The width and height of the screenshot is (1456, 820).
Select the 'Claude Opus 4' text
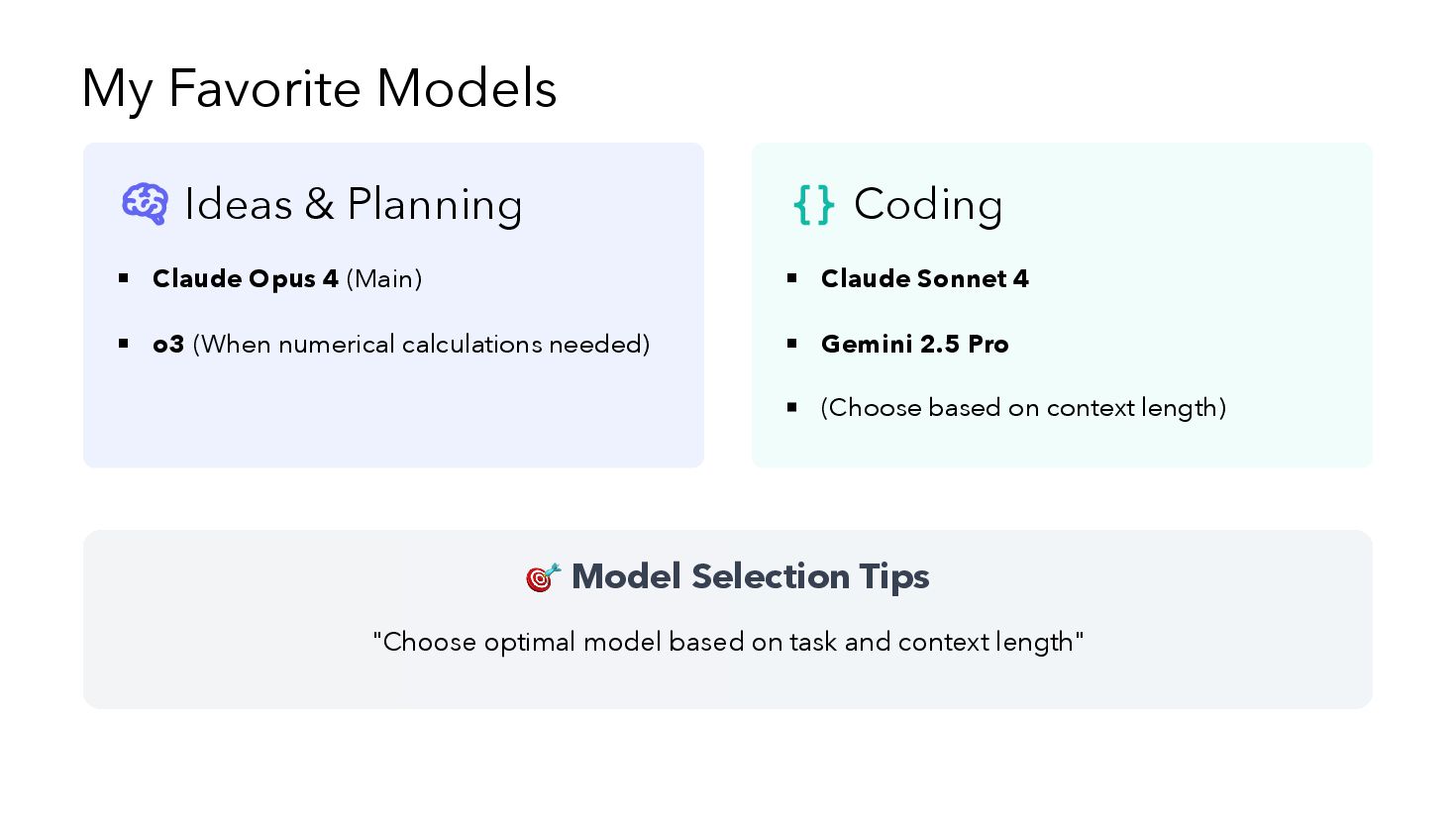pos(246,278)
